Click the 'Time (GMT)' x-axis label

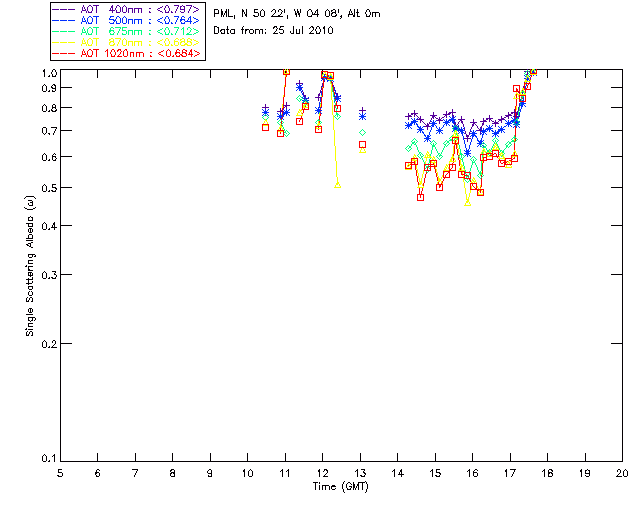click(x=340, y=485)
